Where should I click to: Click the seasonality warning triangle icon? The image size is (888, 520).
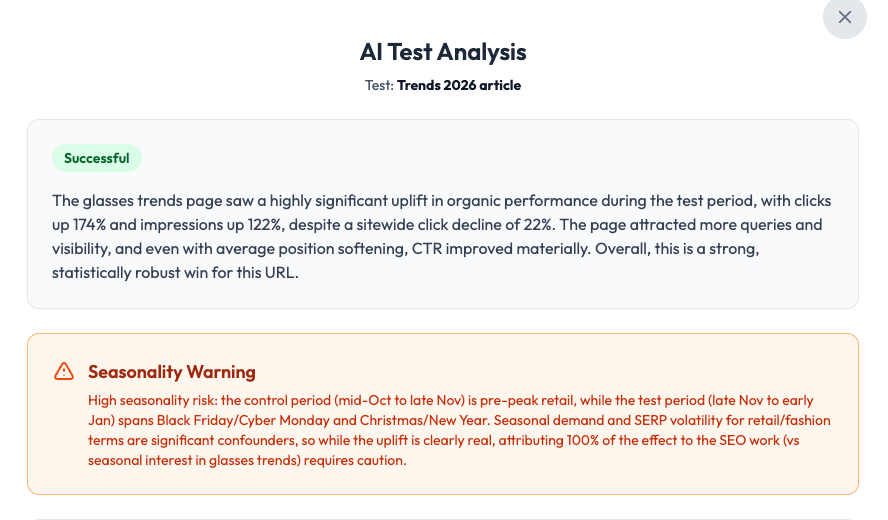(64, 372)
